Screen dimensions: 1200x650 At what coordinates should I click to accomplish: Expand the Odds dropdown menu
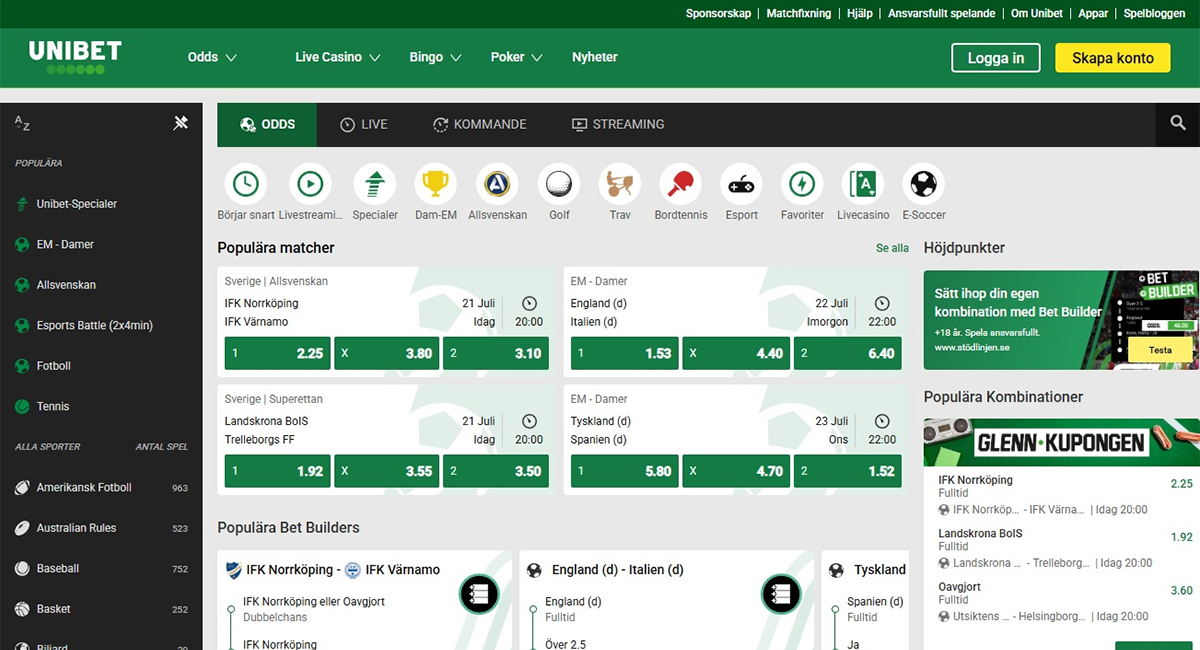click(212, 57)
